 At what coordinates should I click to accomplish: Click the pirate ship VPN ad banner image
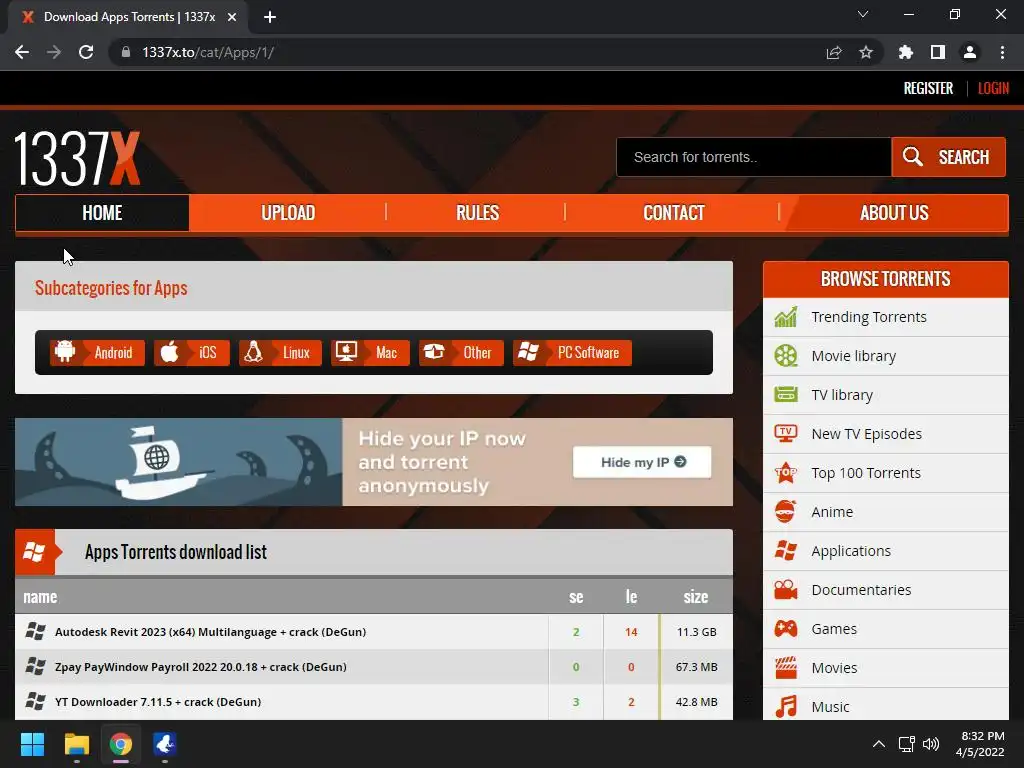(178, 462)
